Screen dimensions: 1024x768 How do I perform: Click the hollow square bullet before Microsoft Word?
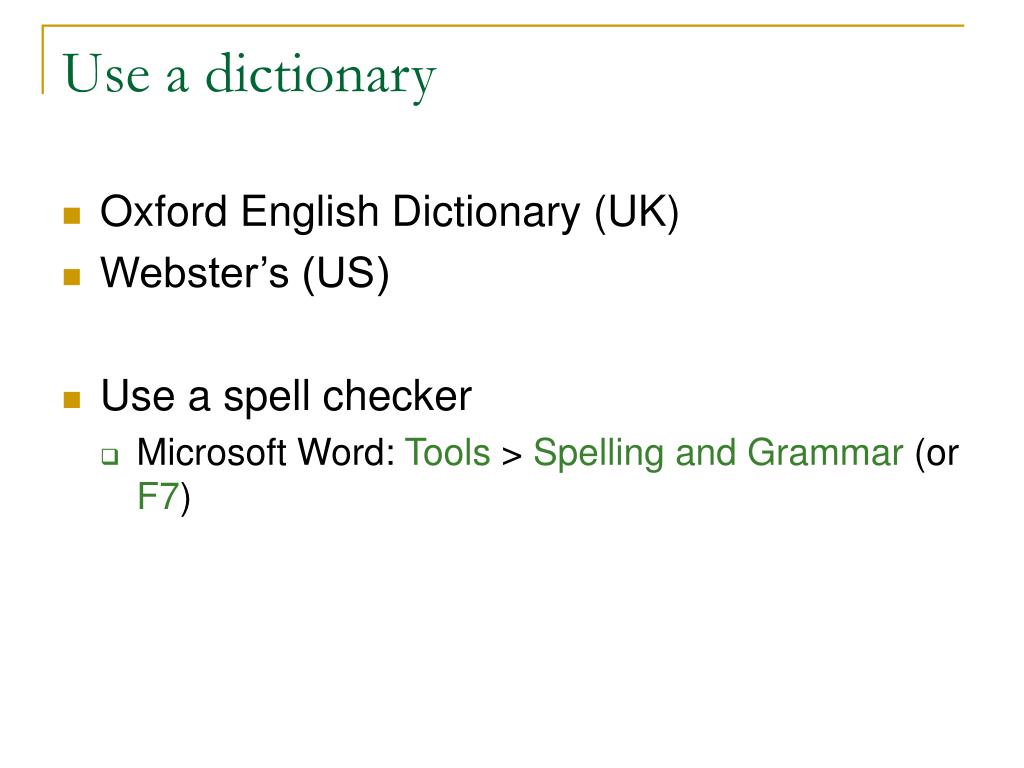[x=110, y=456]
